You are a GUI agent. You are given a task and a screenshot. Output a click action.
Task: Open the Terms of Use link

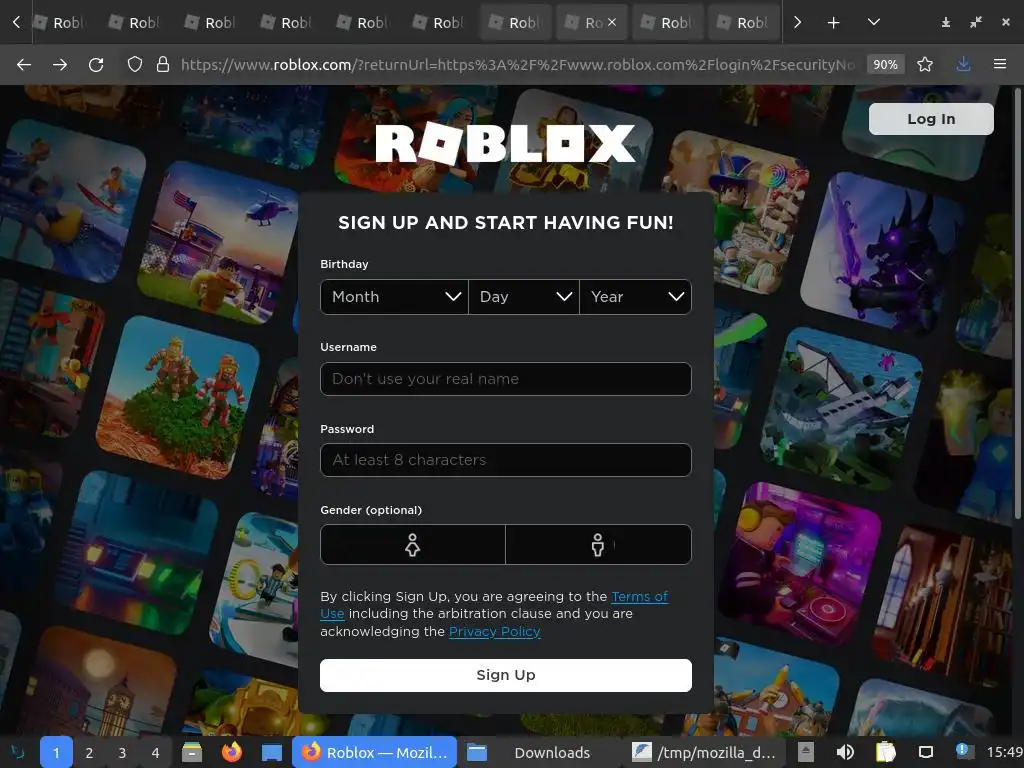(x=639, y=596)
